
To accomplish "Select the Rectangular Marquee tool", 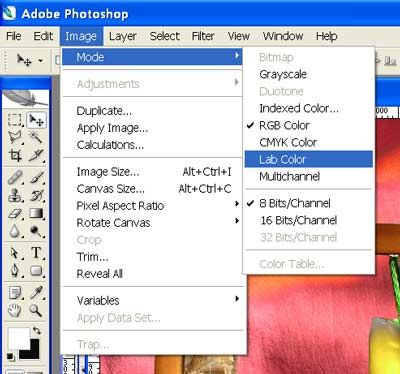I will [15, 120].
